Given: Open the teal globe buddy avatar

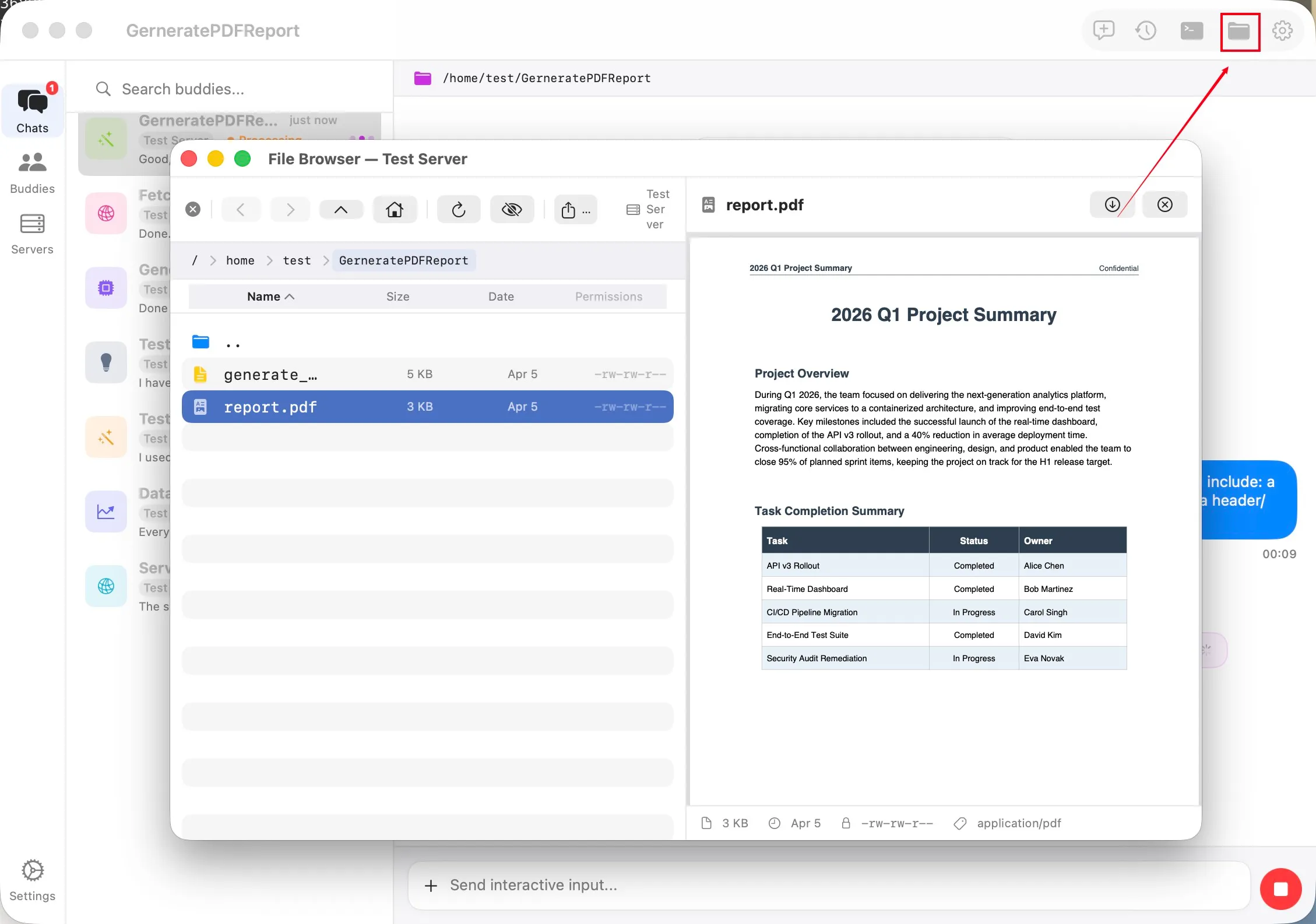Looking at the screenshot, I should [106, 586].
